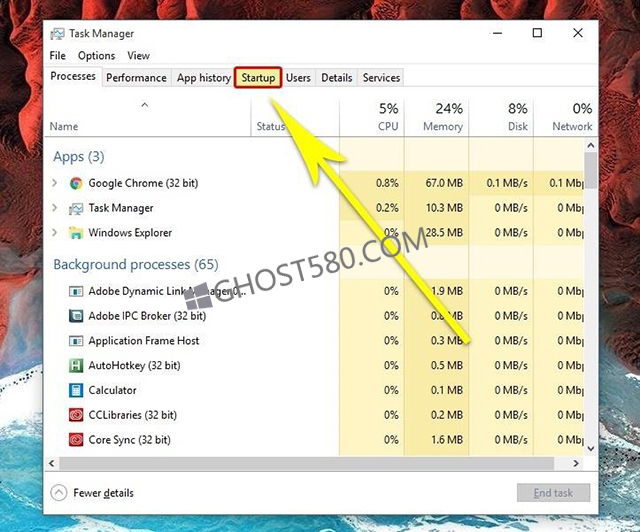
Task: Select the Windows Explorer row name
Action: click(x=130, y=233)
